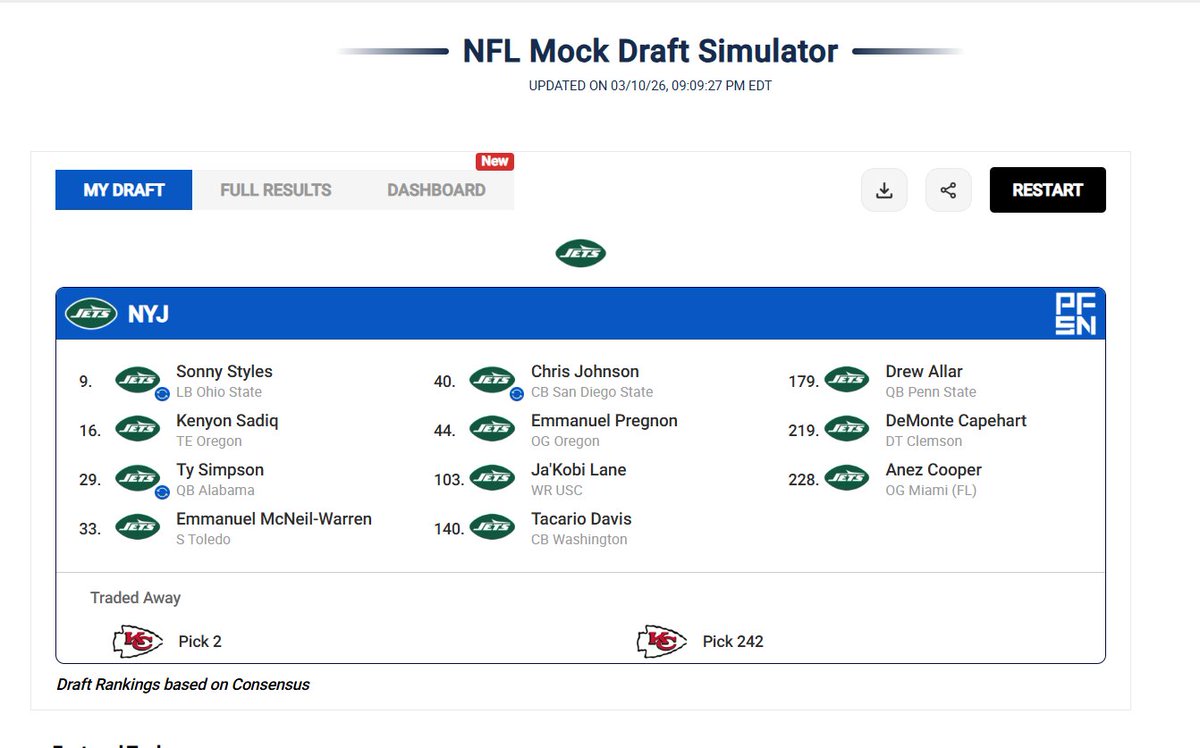Click the blue trade badge on pick 9
This screenshot has width=1200, height=748.
click(x=162, y=394)
